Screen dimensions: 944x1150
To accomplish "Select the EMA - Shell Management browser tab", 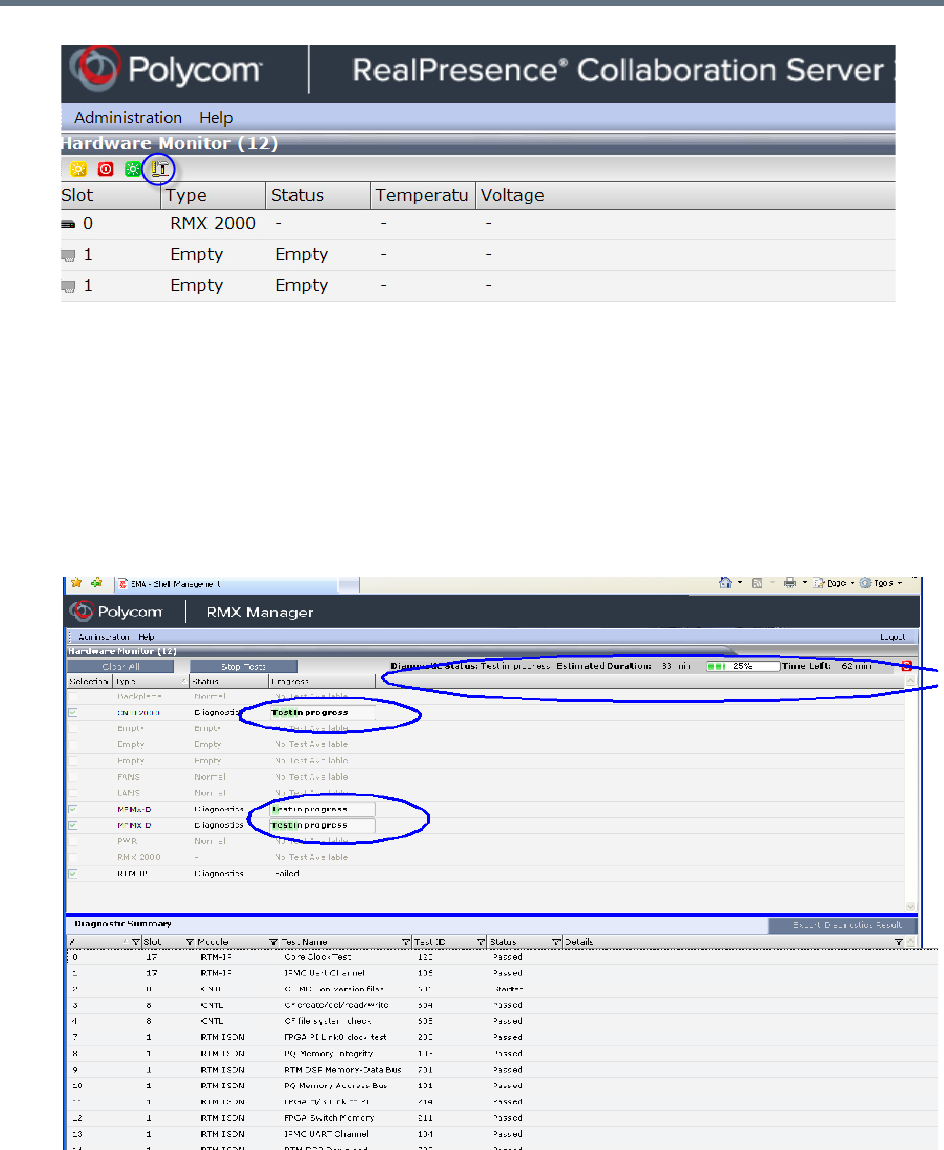I will [227, 585].
